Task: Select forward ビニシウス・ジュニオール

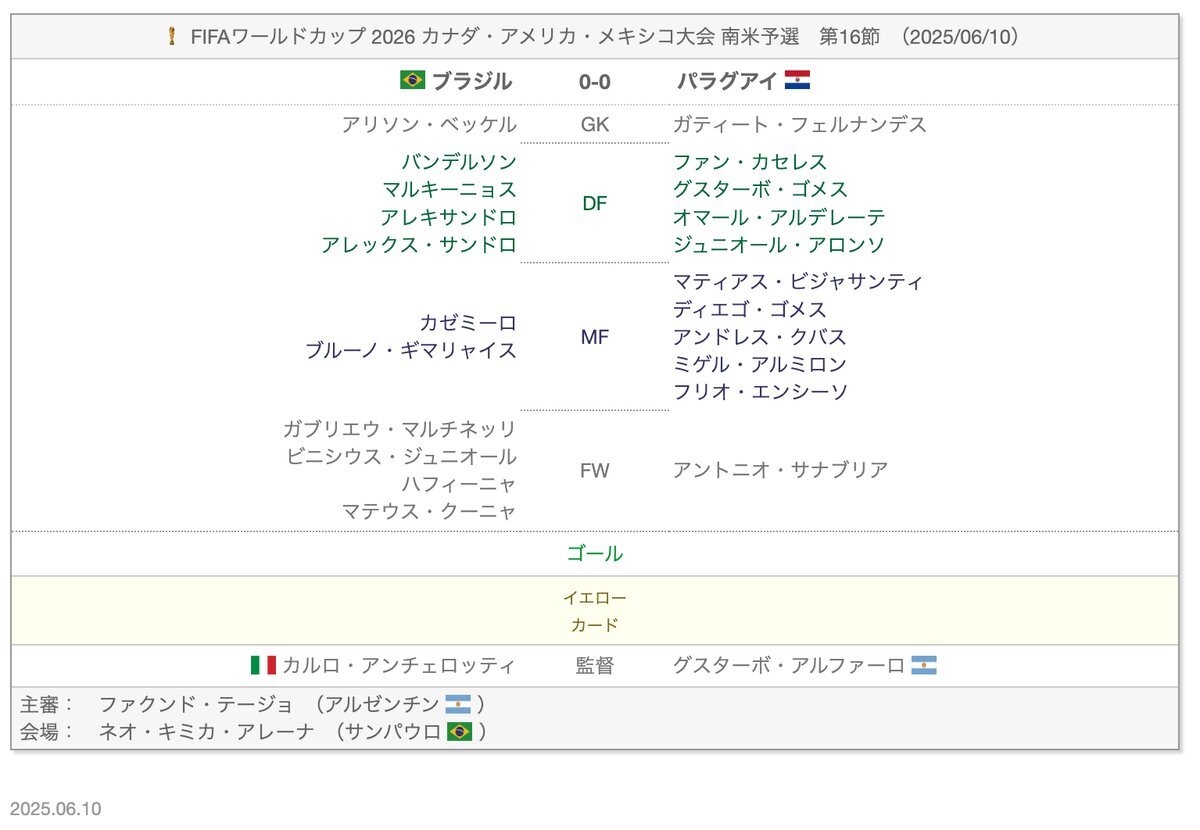Action: pyautogui.click(x=402, y=457)
